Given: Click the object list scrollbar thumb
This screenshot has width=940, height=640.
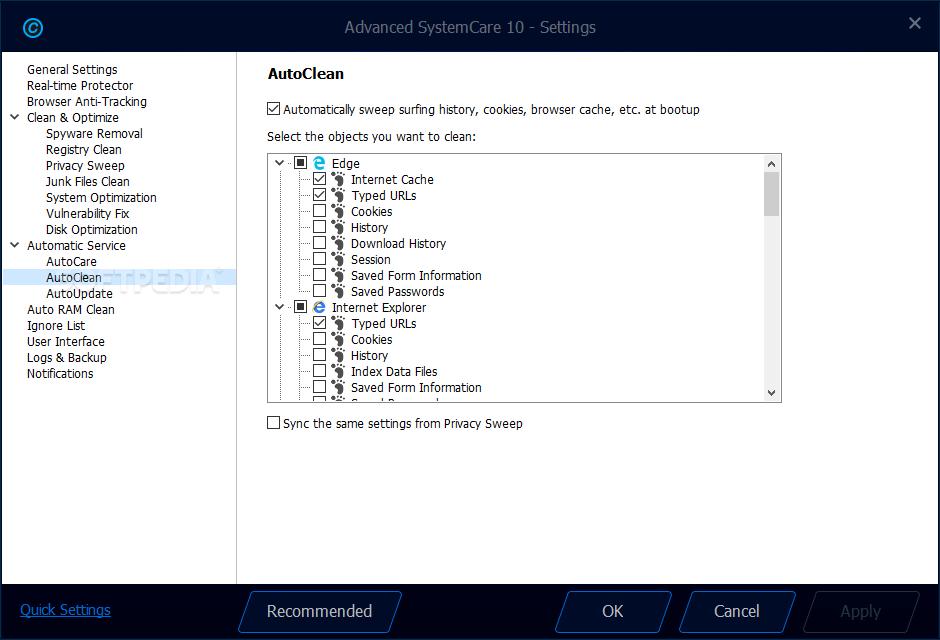Looking at the screenshot, I should [x=772, y=194].
